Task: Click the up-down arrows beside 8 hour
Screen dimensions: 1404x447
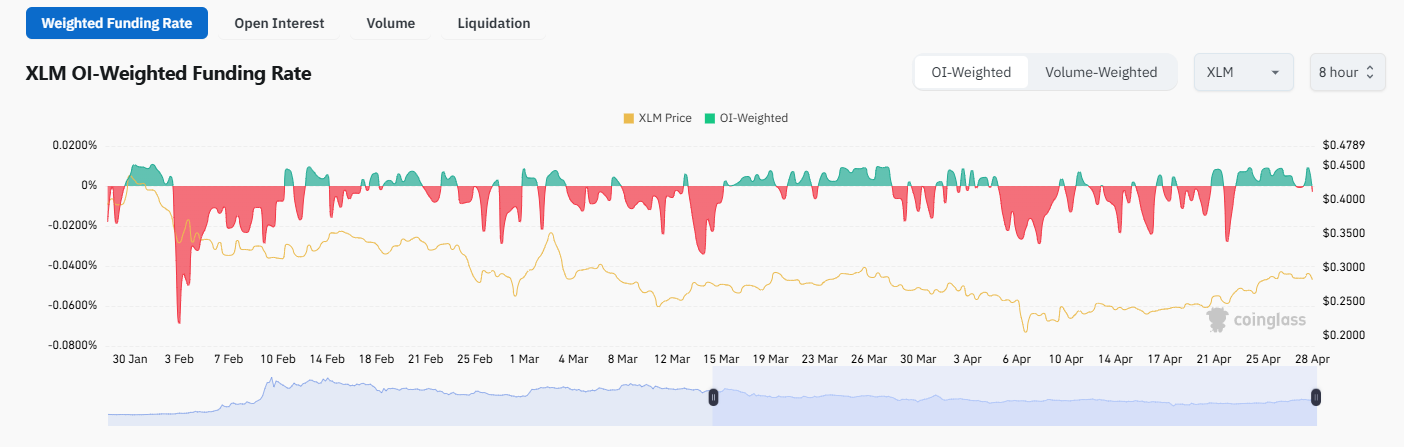Action: [1370, 72]
